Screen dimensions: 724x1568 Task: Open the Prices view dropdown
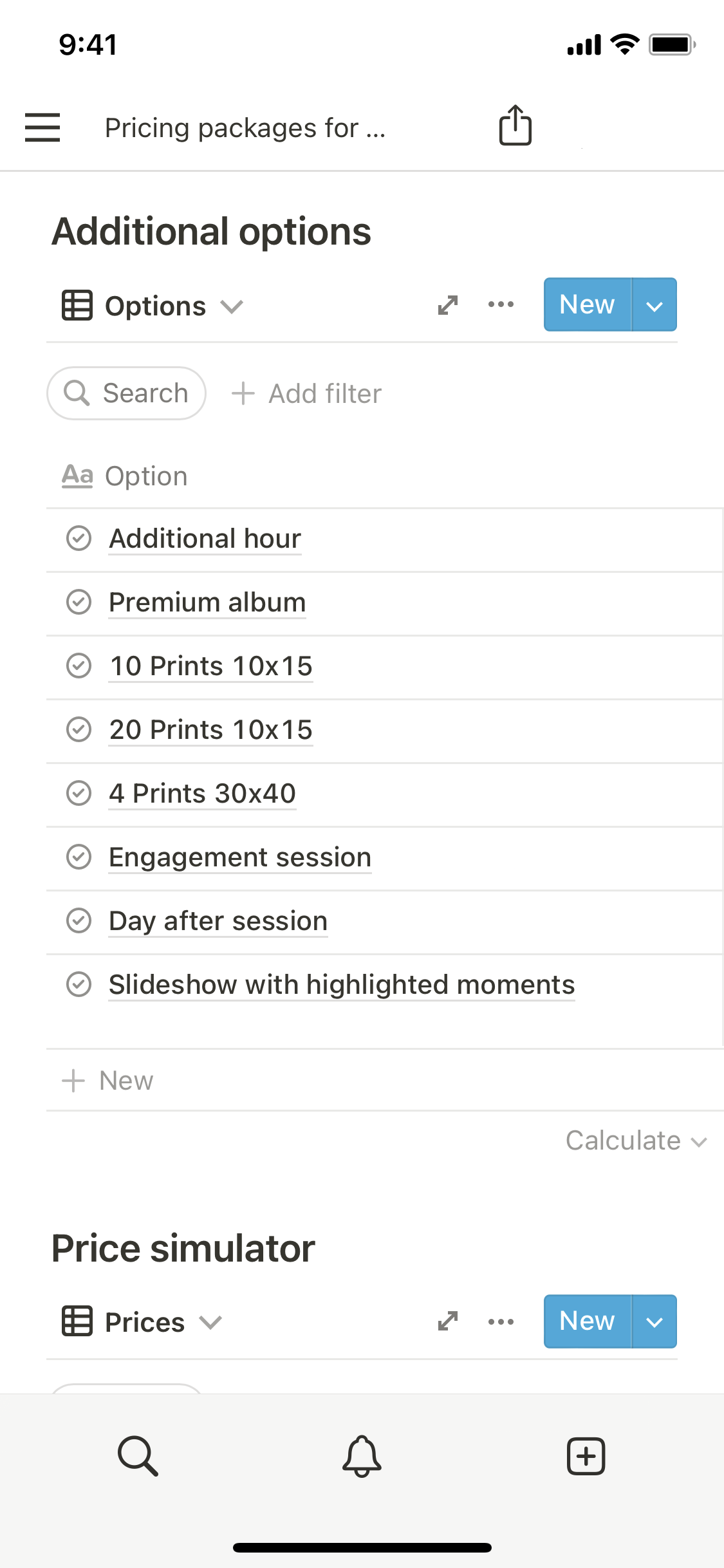(143, 1322)
